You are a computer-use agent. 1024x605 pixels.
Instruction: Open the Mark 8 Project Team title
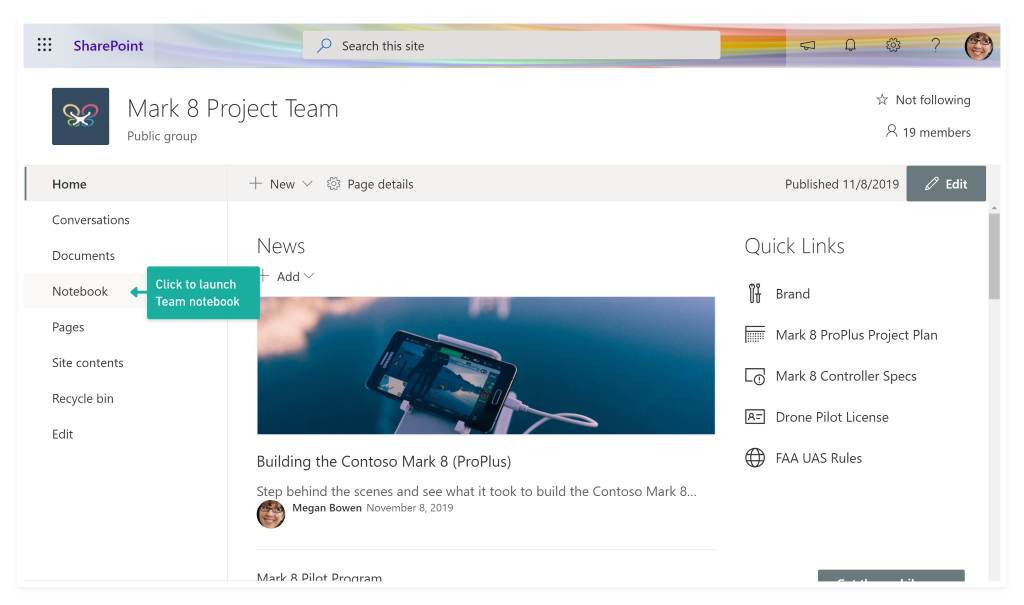click(232, 108)
